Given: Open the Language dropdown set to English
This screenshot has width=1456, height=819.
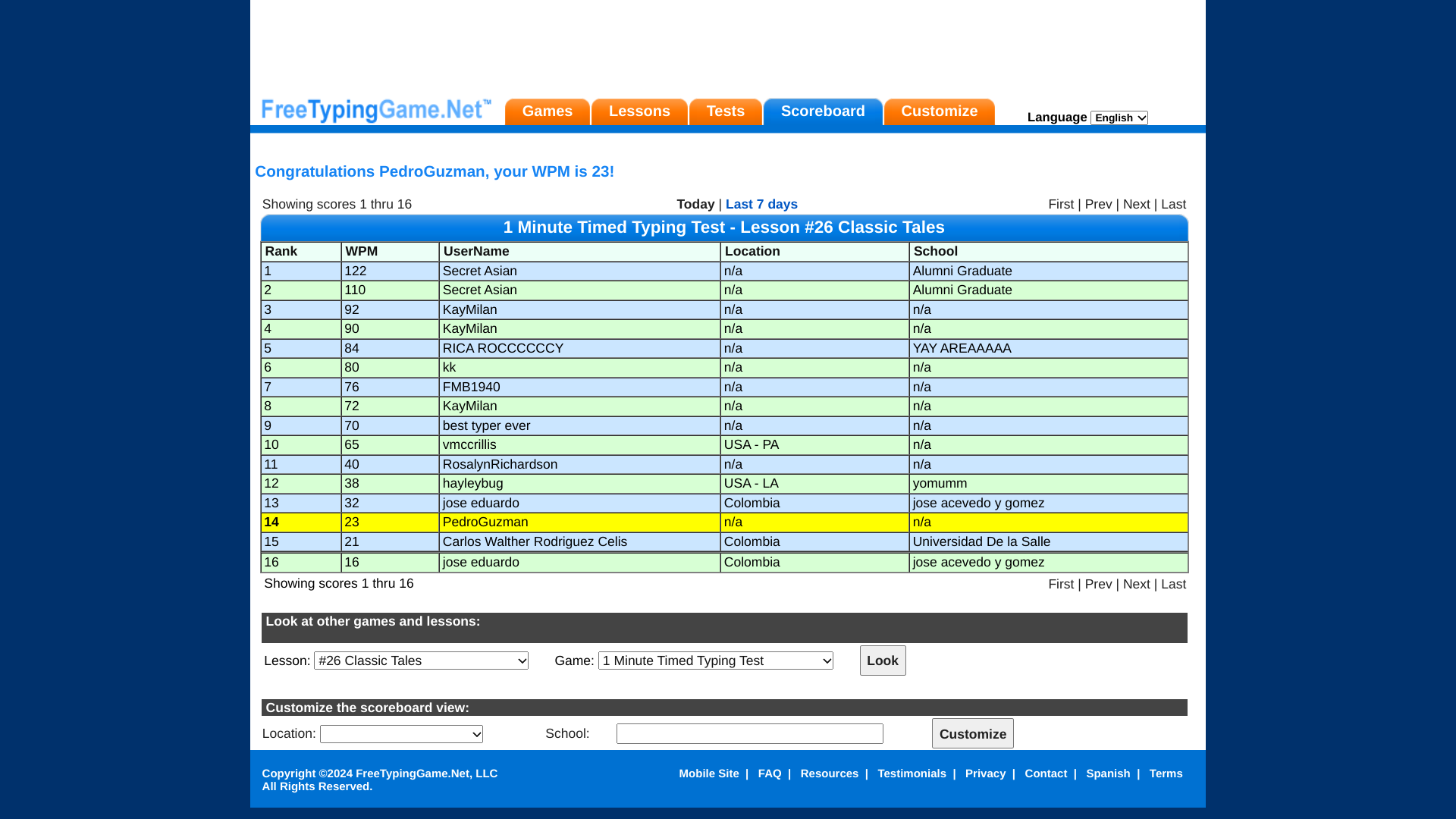Looking at the screenshot, I should [x=1119, y=118].
